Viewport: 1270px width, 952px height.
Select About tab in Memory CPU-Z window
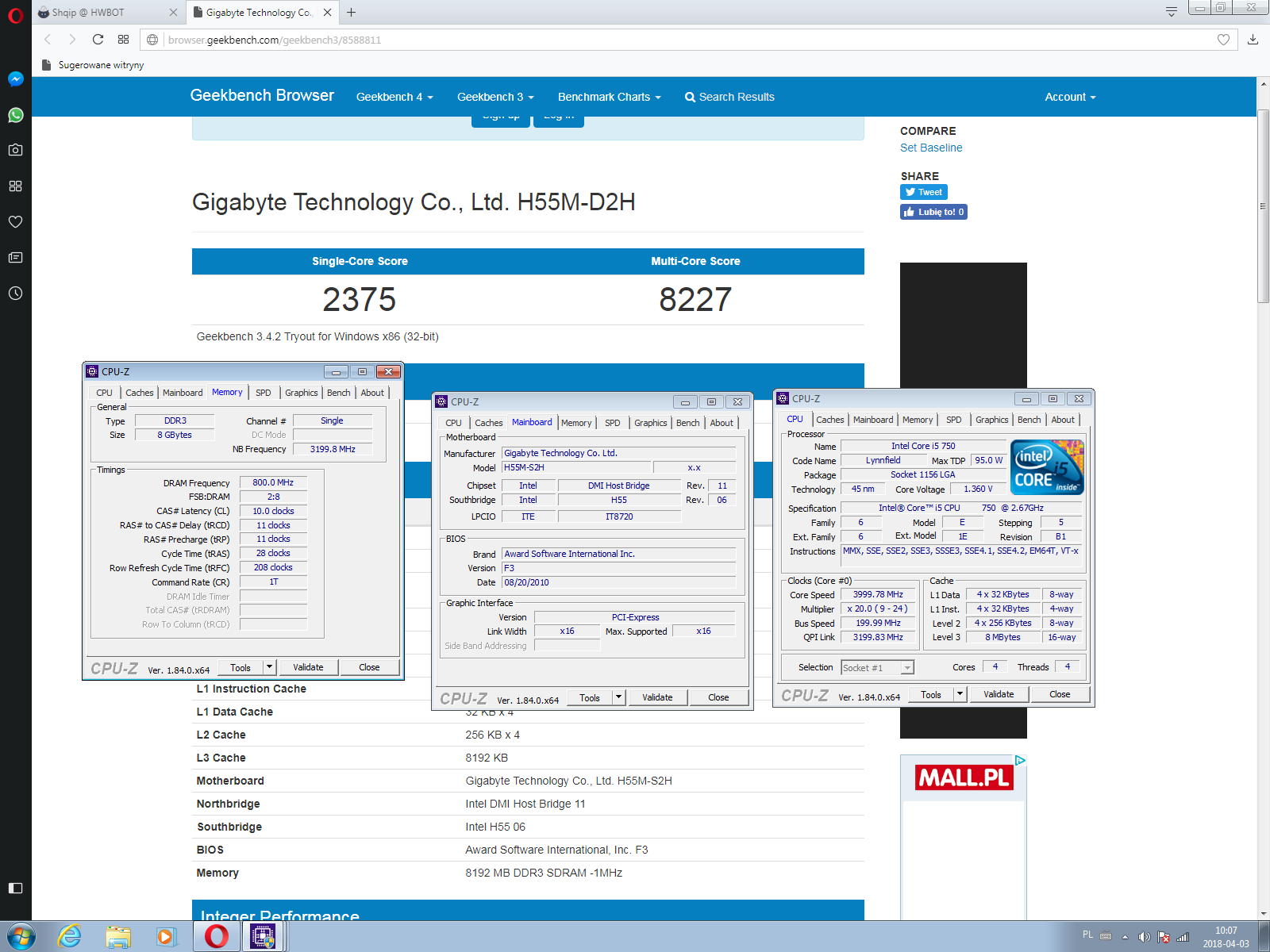pyautogui.click(x=372, y=393)
